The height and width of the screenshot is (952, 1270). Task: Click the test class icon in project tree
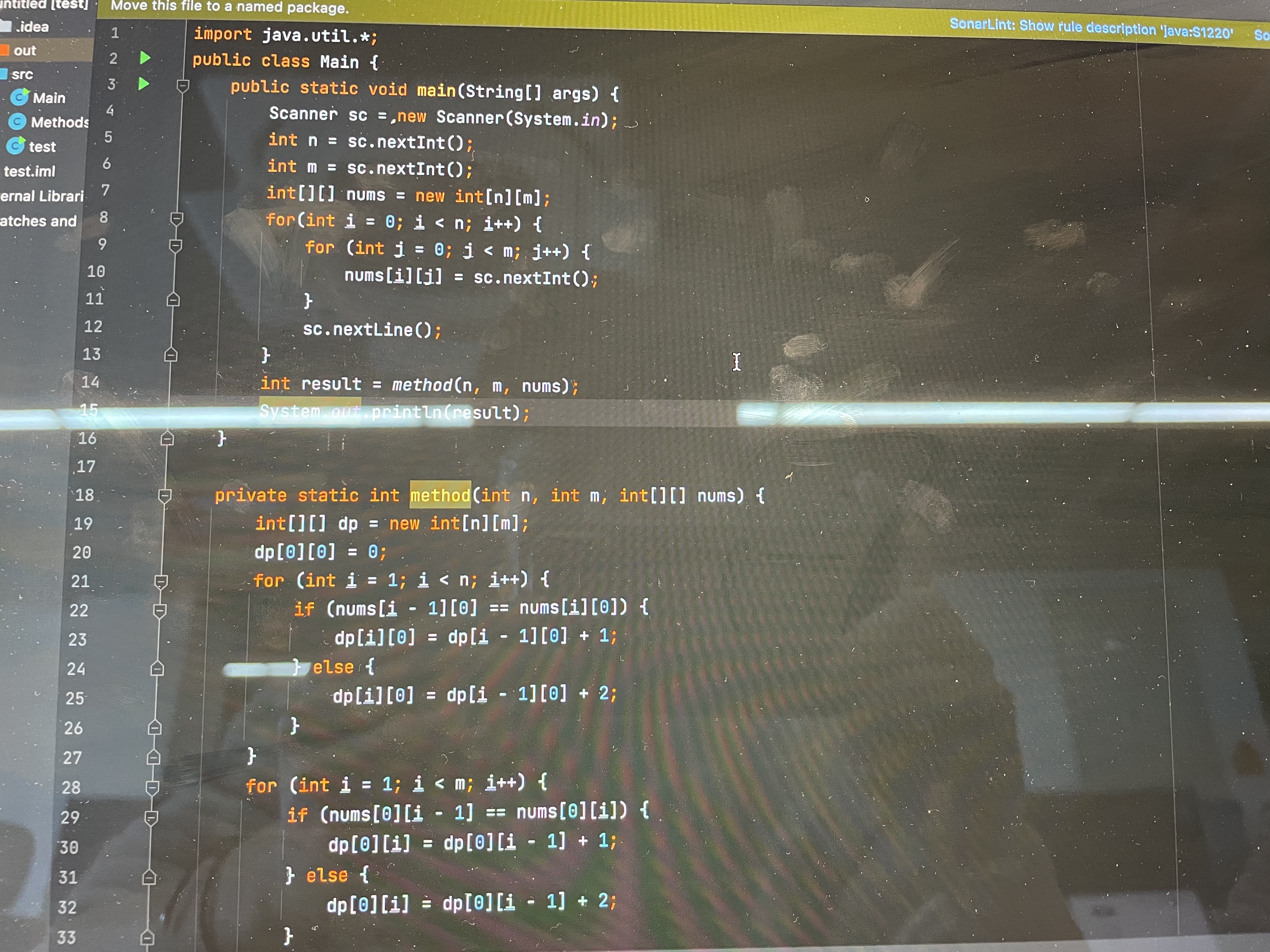(15, 146)
